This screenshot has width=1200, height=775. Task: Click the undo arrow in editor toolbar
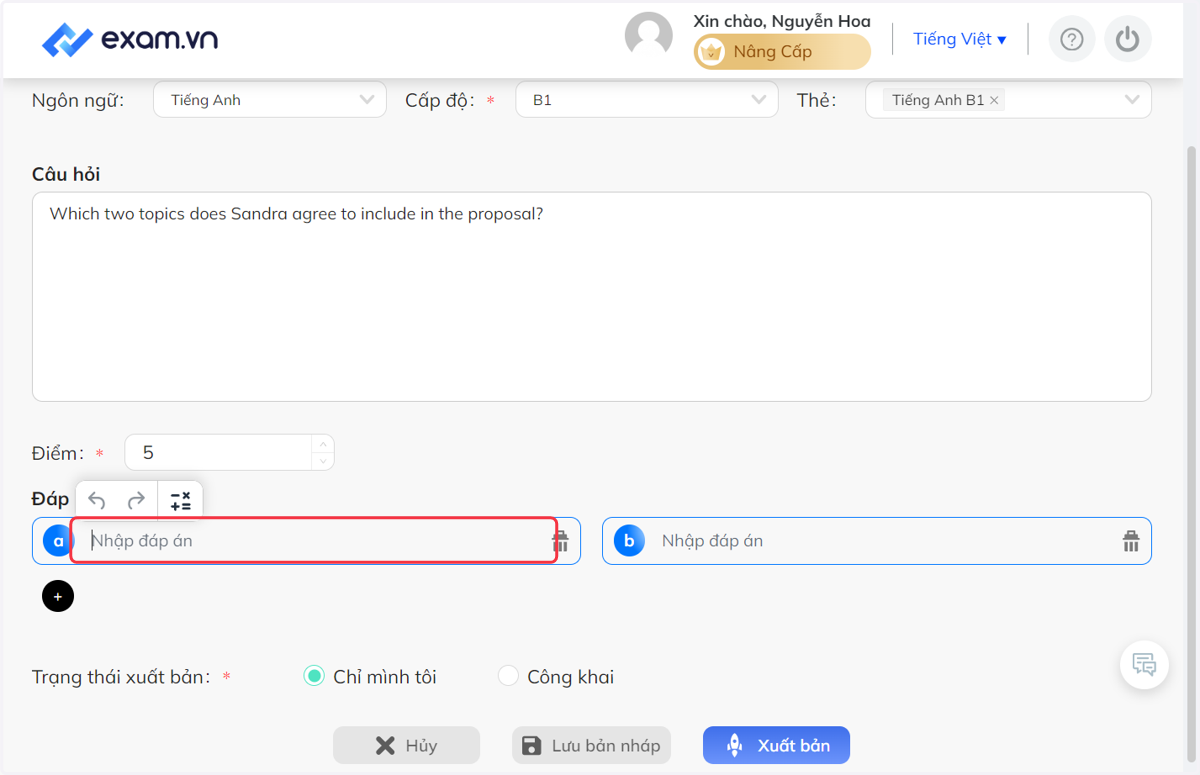[x=97, y=501]
